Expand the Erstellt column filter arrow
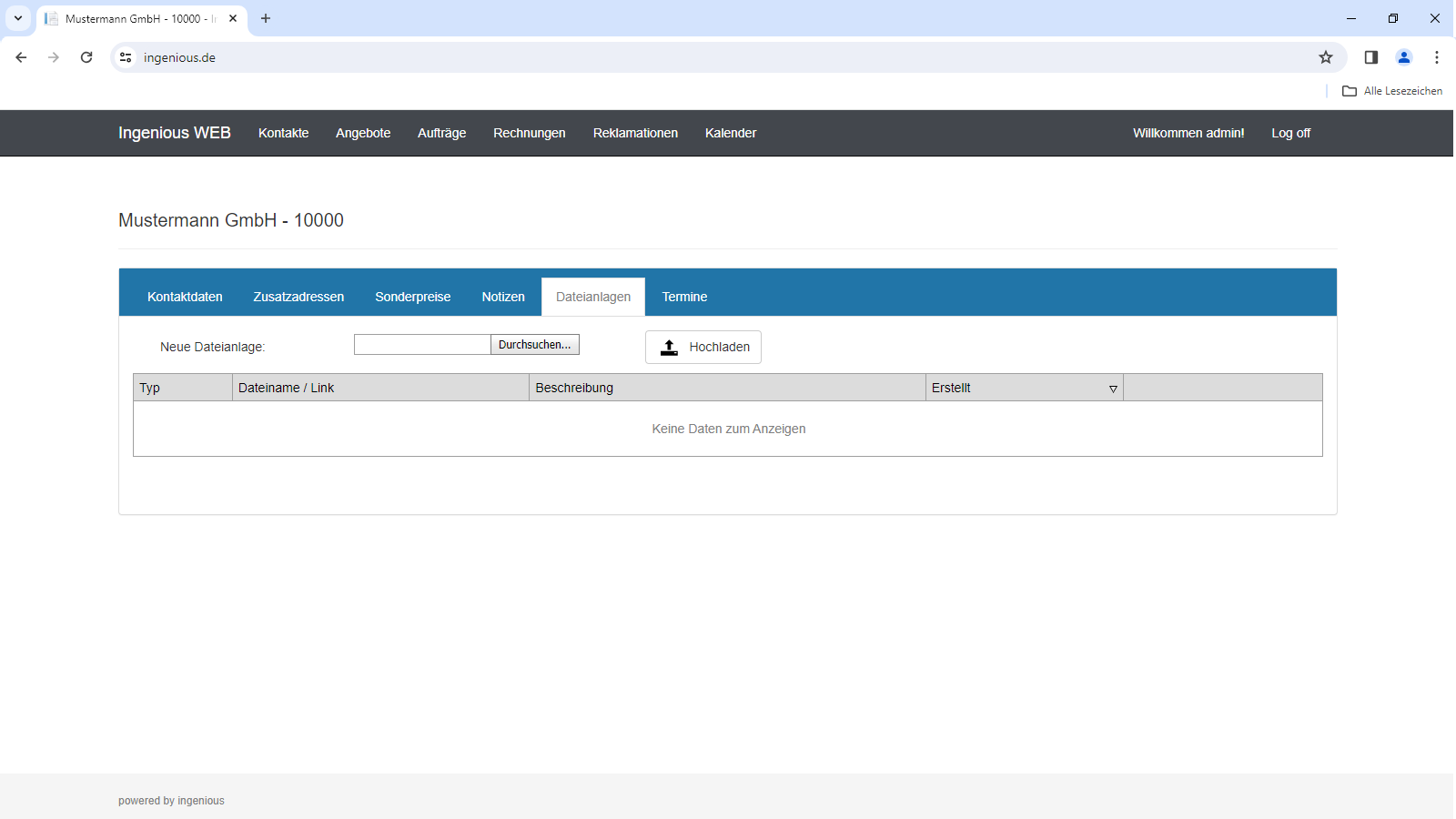Viewport: 1456px width, 819px height. point(1113,389)
